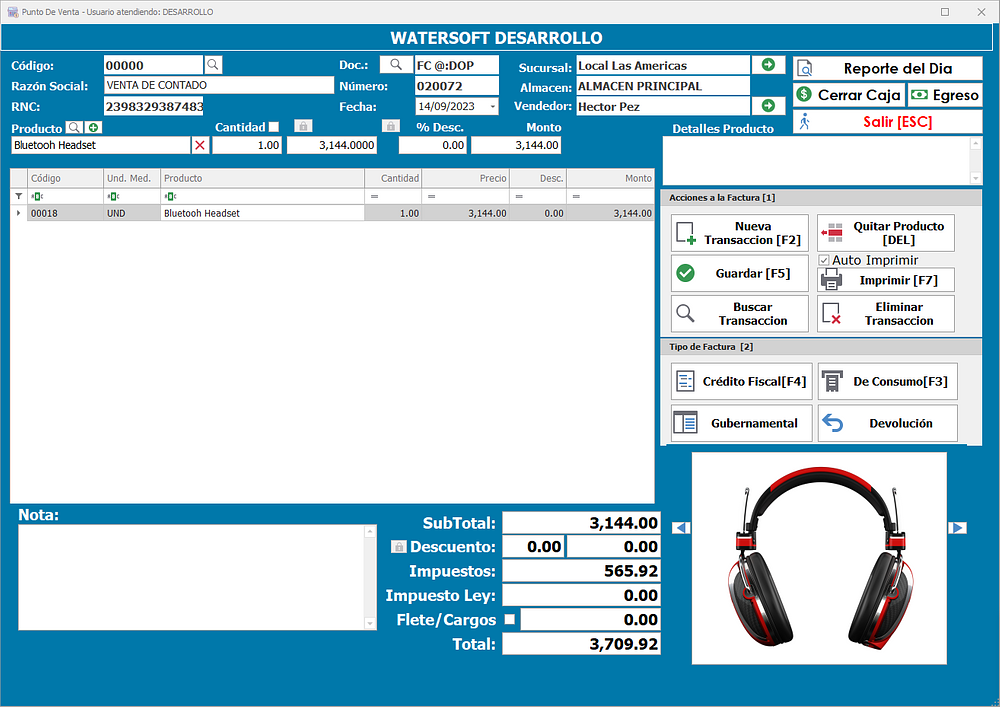Click the search icon next to Código field
Image resolution: width=1000 pixels, height=707 pixels.
tap(213, 65)
